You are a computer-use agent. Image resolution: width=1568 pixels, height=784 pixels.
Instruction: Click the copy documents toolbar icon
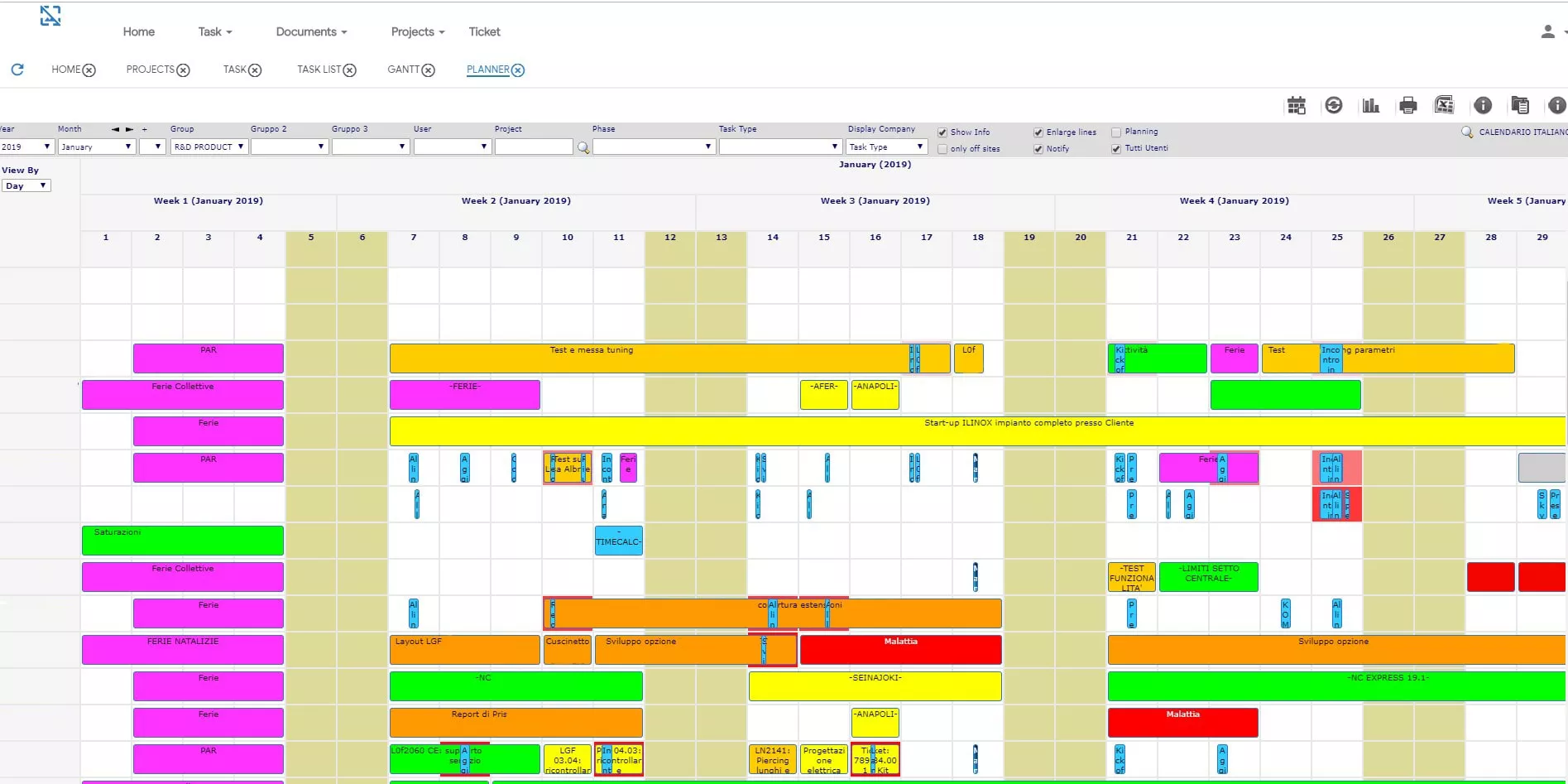(x=1520, y=105)
